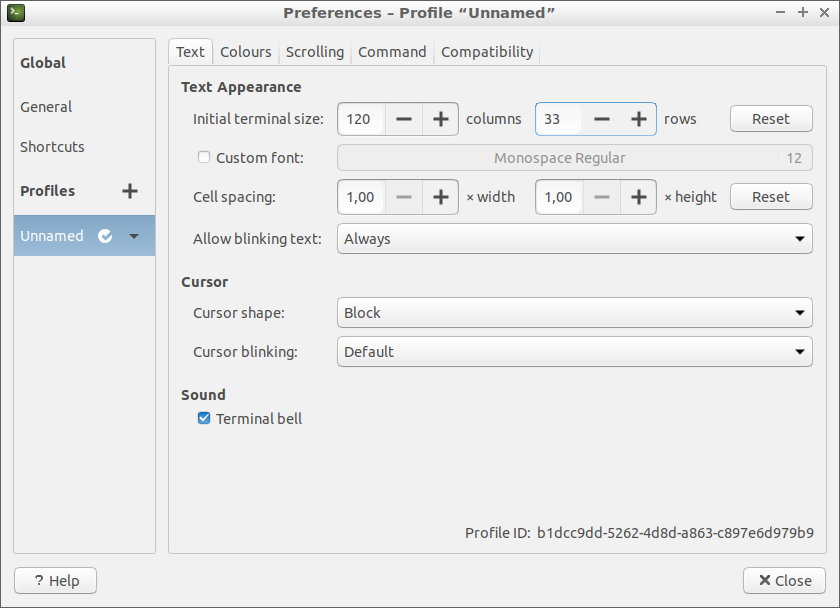Switch to the Colours tab
The width and height of the screenshot is (840, 608).
tap(245, 52)
